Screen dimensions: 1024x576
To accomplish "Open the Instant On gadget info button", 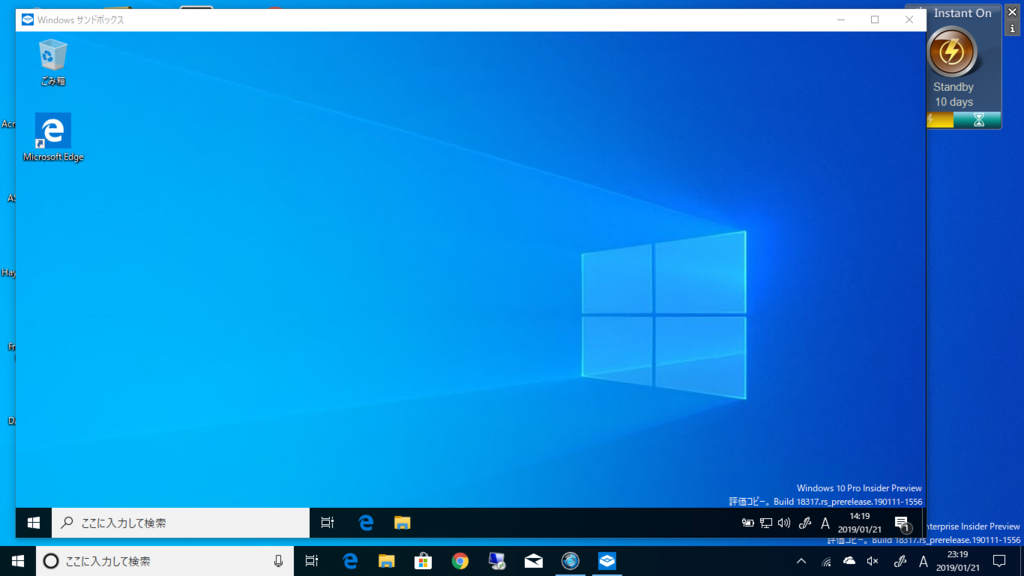I will [1012, 29].
